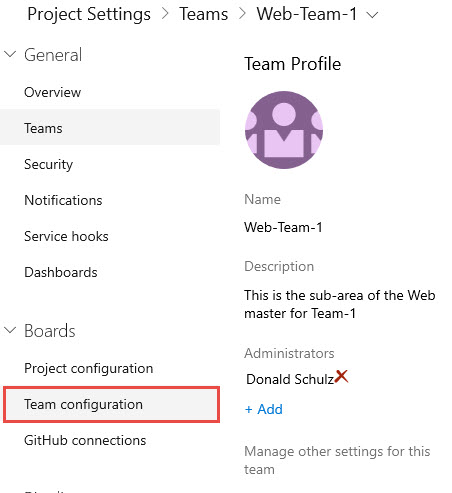The image size is (452, 493).
Task: Open Security settings
Action: [x=48, y=164]
